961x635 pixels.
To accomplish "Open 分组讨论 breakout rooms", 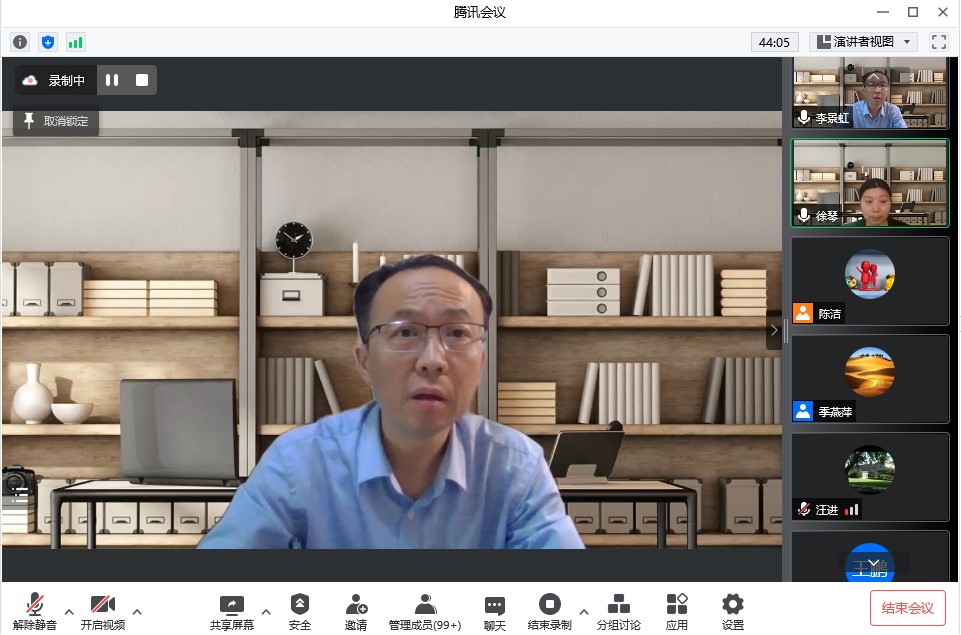I will tap(618, 610).
